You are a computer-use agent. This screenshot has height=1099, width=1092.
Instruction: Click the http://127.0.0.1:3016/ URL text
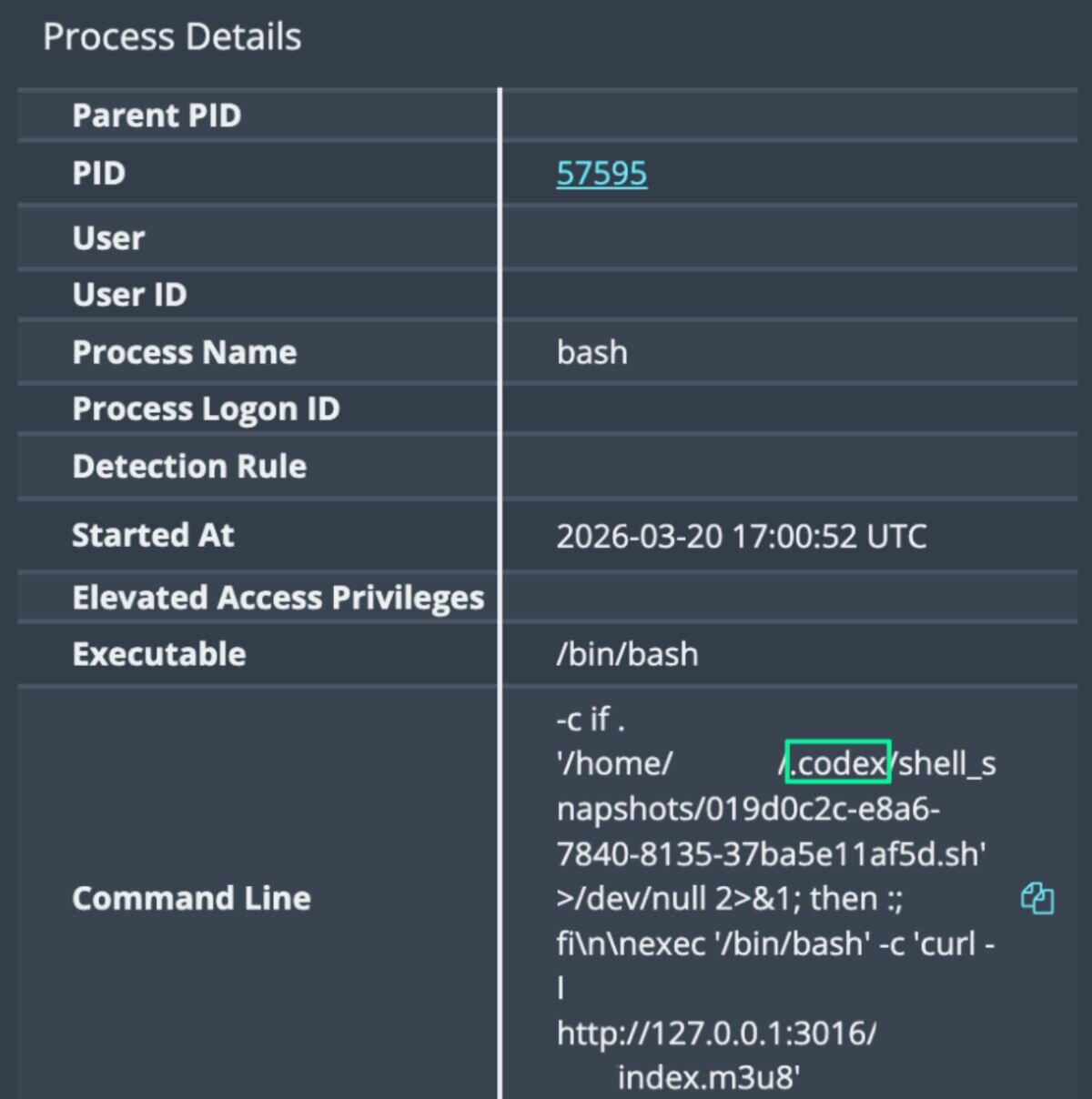716,1033
